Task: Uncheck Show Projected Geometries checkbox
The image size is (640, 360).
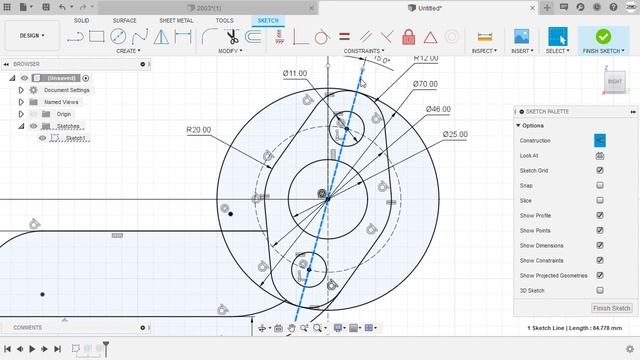Action: pos(600,275)
